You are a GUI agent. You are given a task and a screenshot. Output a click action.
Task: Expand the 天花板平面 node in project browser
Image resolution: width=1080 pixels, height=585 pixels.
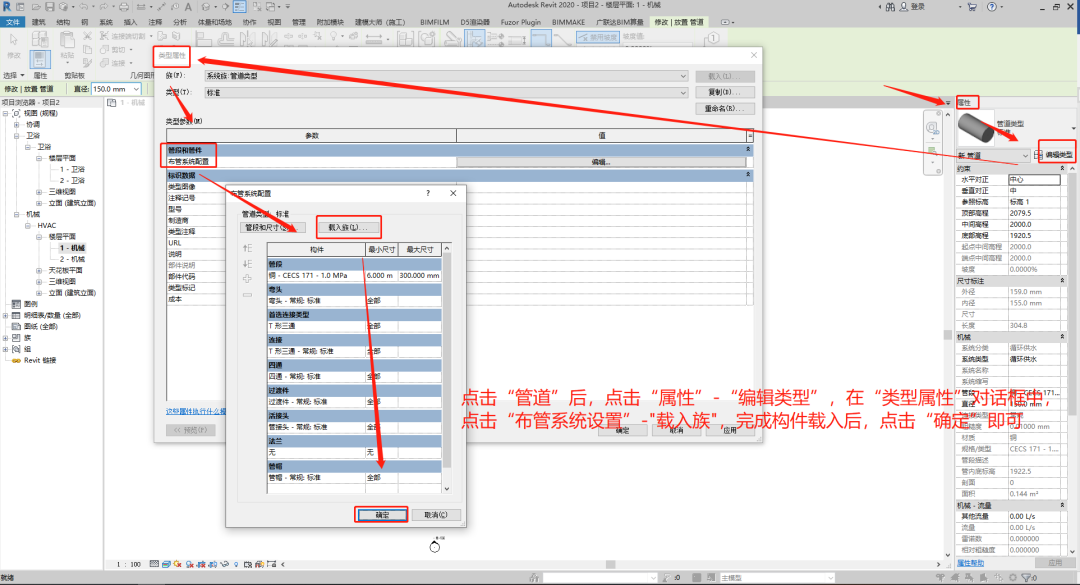39,270
